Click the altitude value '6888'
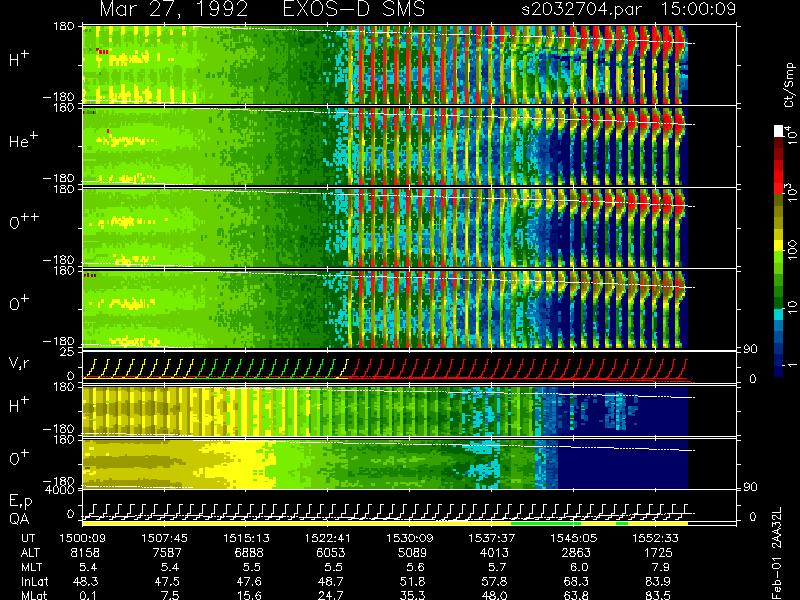The image size is (800, 600). pyautogui.click(x=249, y=553)
